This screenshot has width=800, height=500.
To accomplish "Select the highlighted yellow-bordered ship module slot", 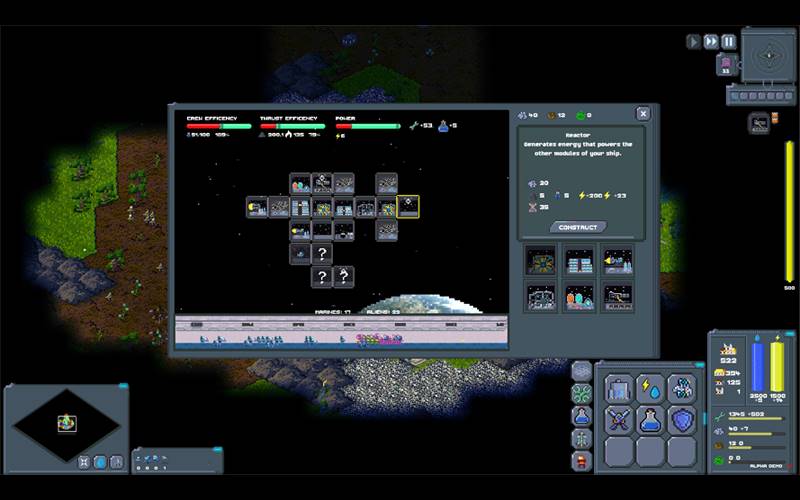I will (408, 207).
